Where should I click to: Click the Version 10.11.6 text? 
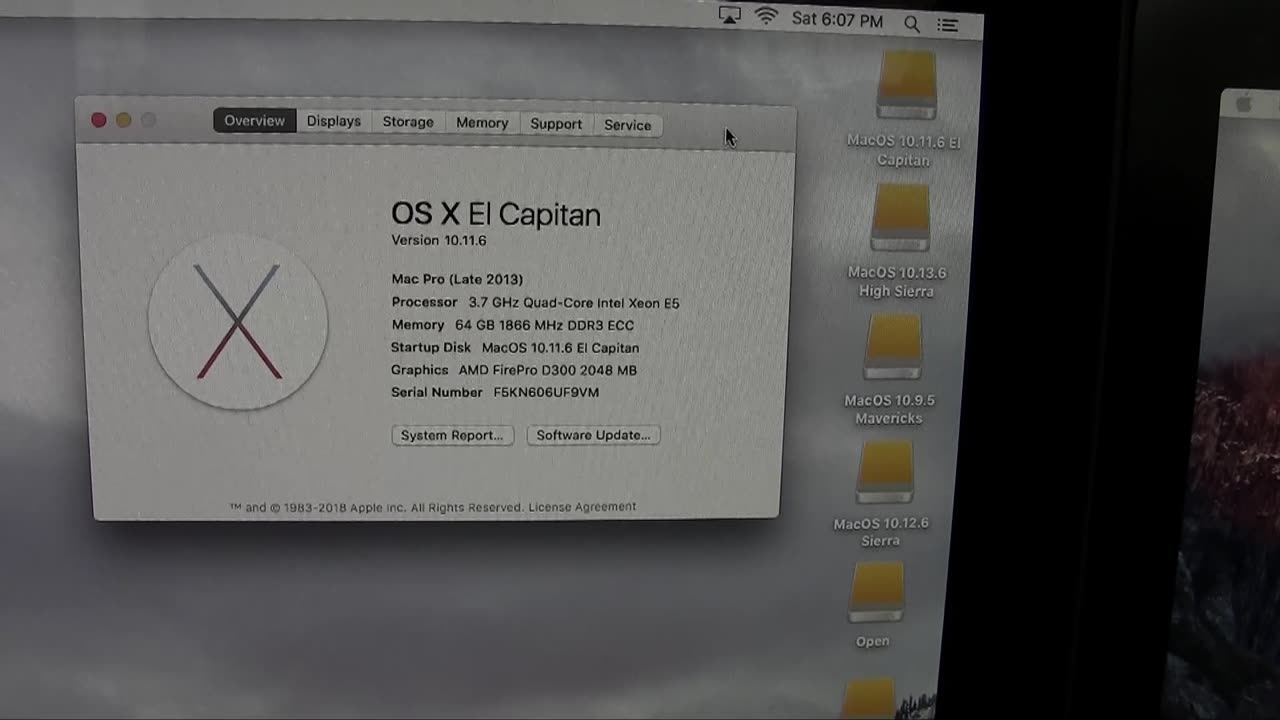[x=438, y=241]
